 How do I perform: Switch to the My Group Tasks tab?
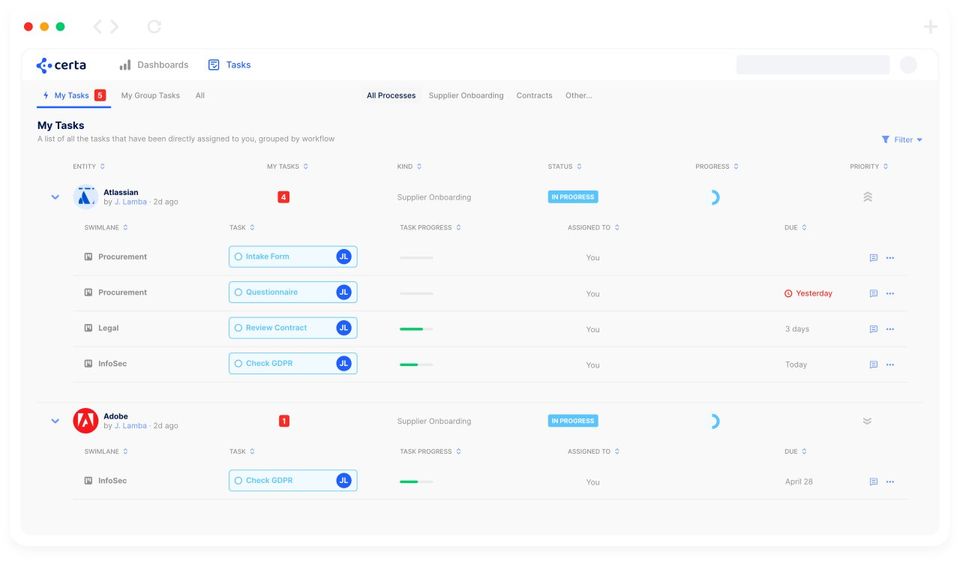(x=151, y=96)
